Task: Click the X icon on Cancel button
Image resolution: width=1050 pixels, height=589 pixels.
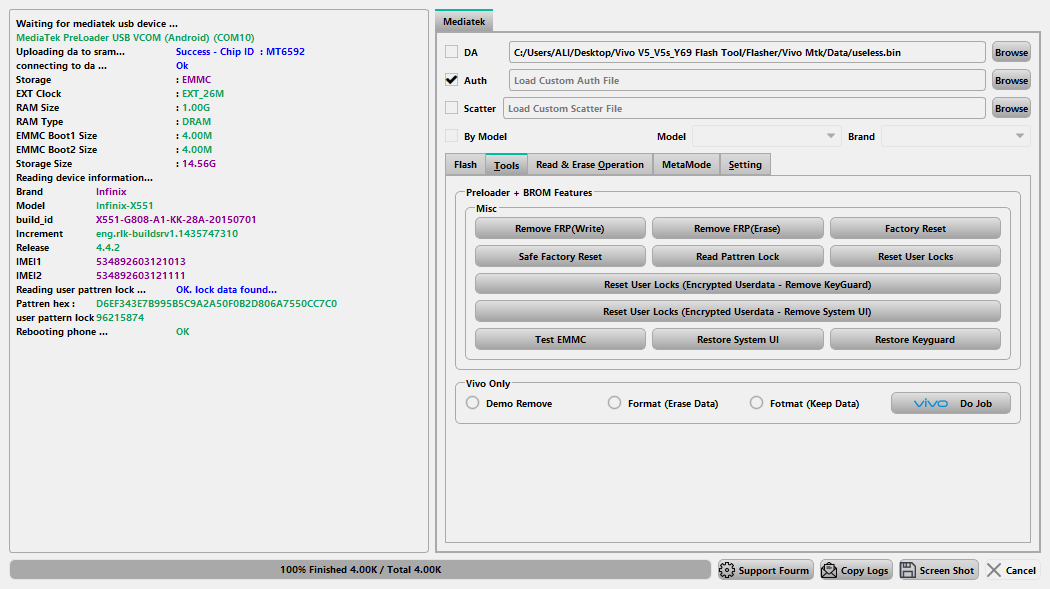Action: tap(994, 570)
